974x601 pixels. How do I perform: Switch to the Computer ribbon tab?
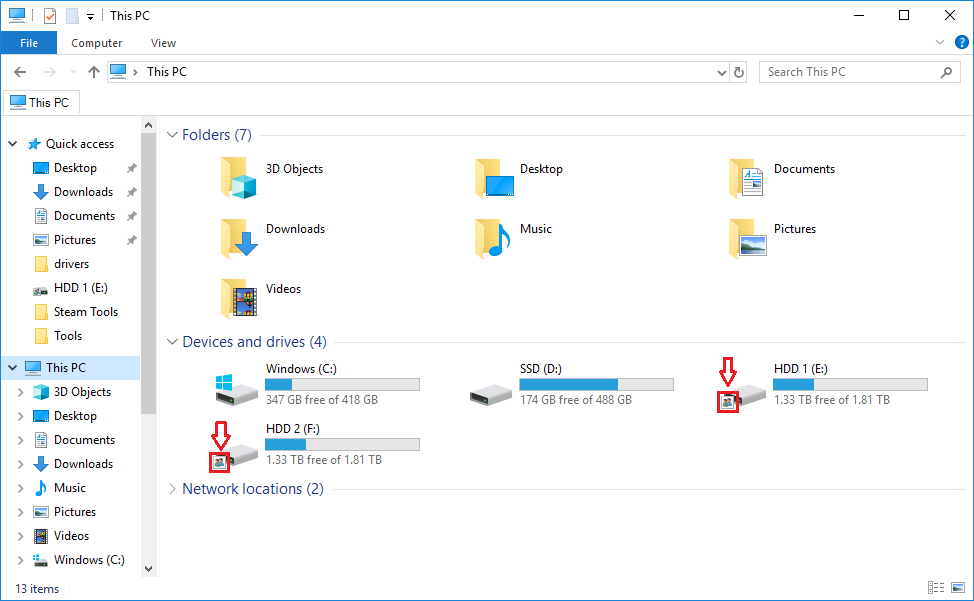pyautogui.click(x=96, y=42)
